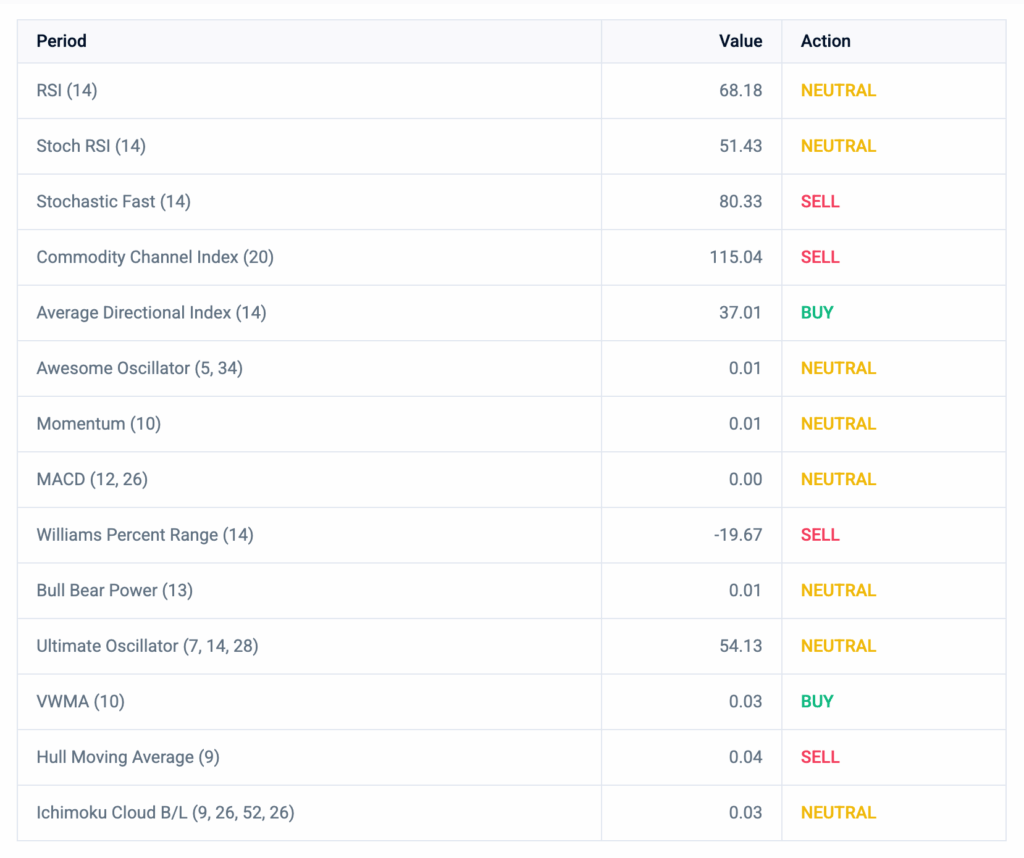
Task: Select the Bull Bear Power (13) label
Action: pyautogui.click(x=114, y=590)
